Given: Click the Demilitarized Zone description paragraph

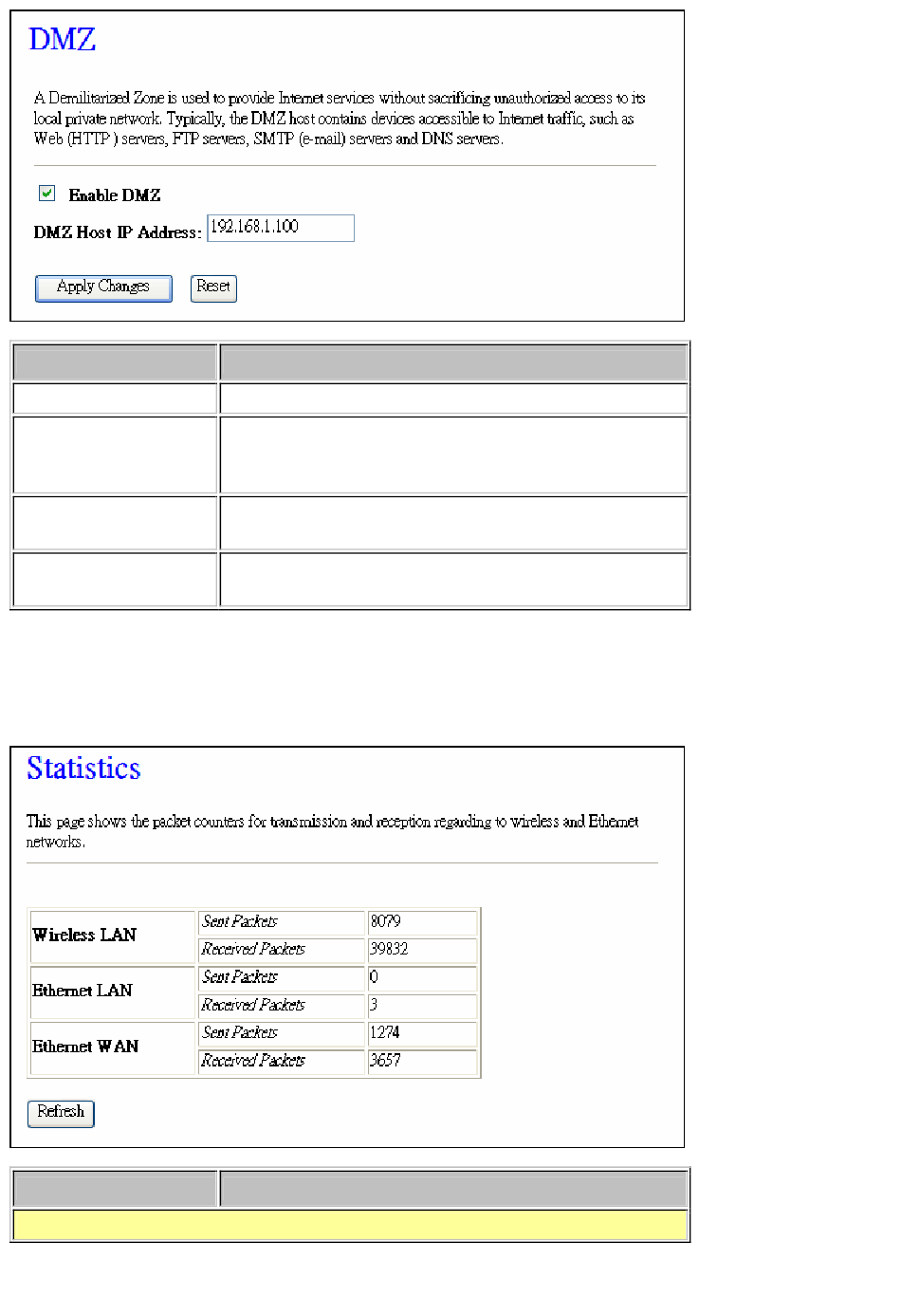Looking at the screenshot, I should pyautogui.click(x=340, y=119).
